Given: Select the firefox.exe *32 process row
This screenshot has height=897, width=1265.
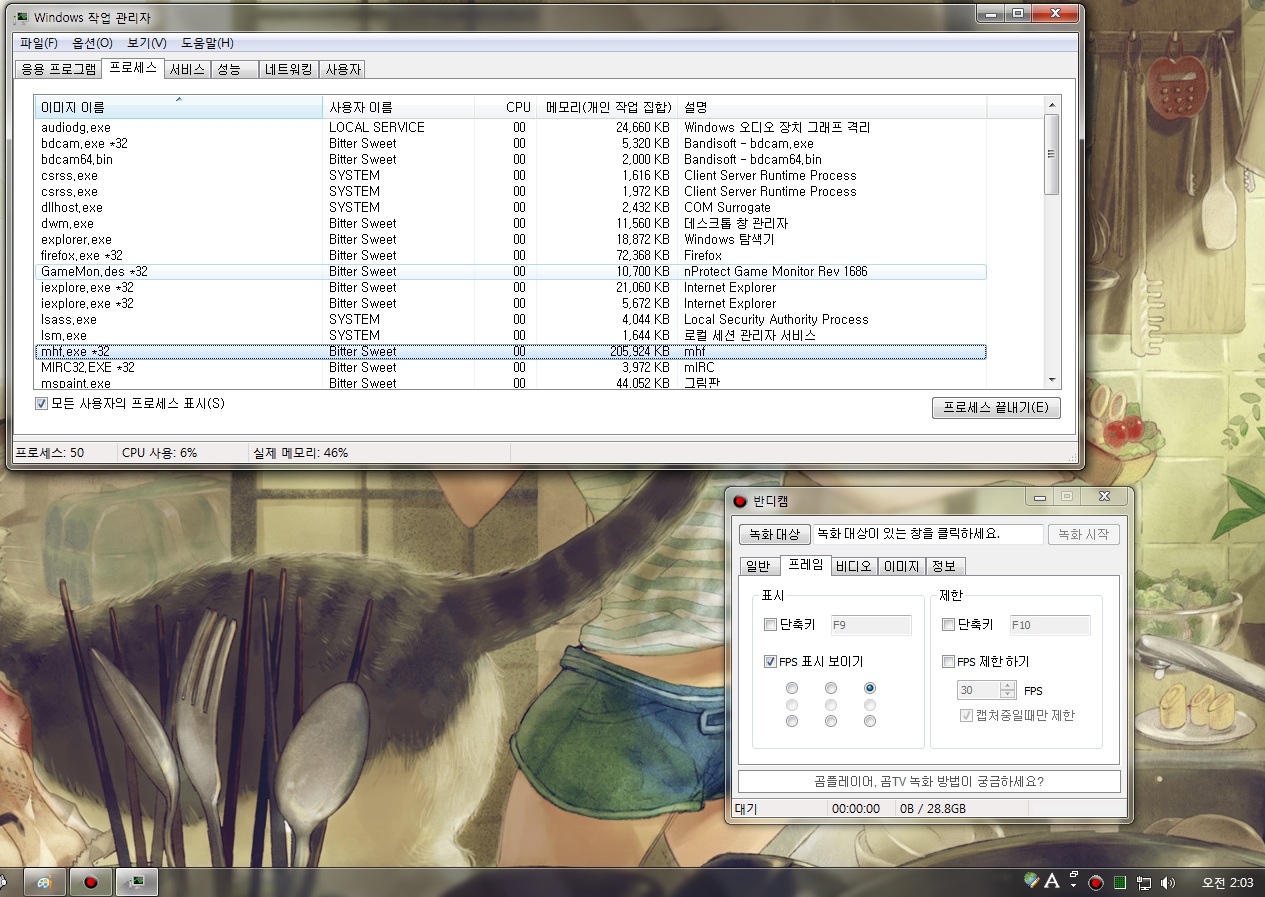Looking at the screenshot, I should point(511,256).
